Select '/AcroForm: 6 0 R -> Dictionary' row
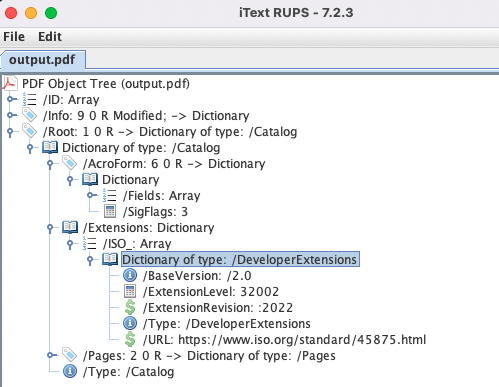This screenshot has width=499, height=387. [174, 164]
